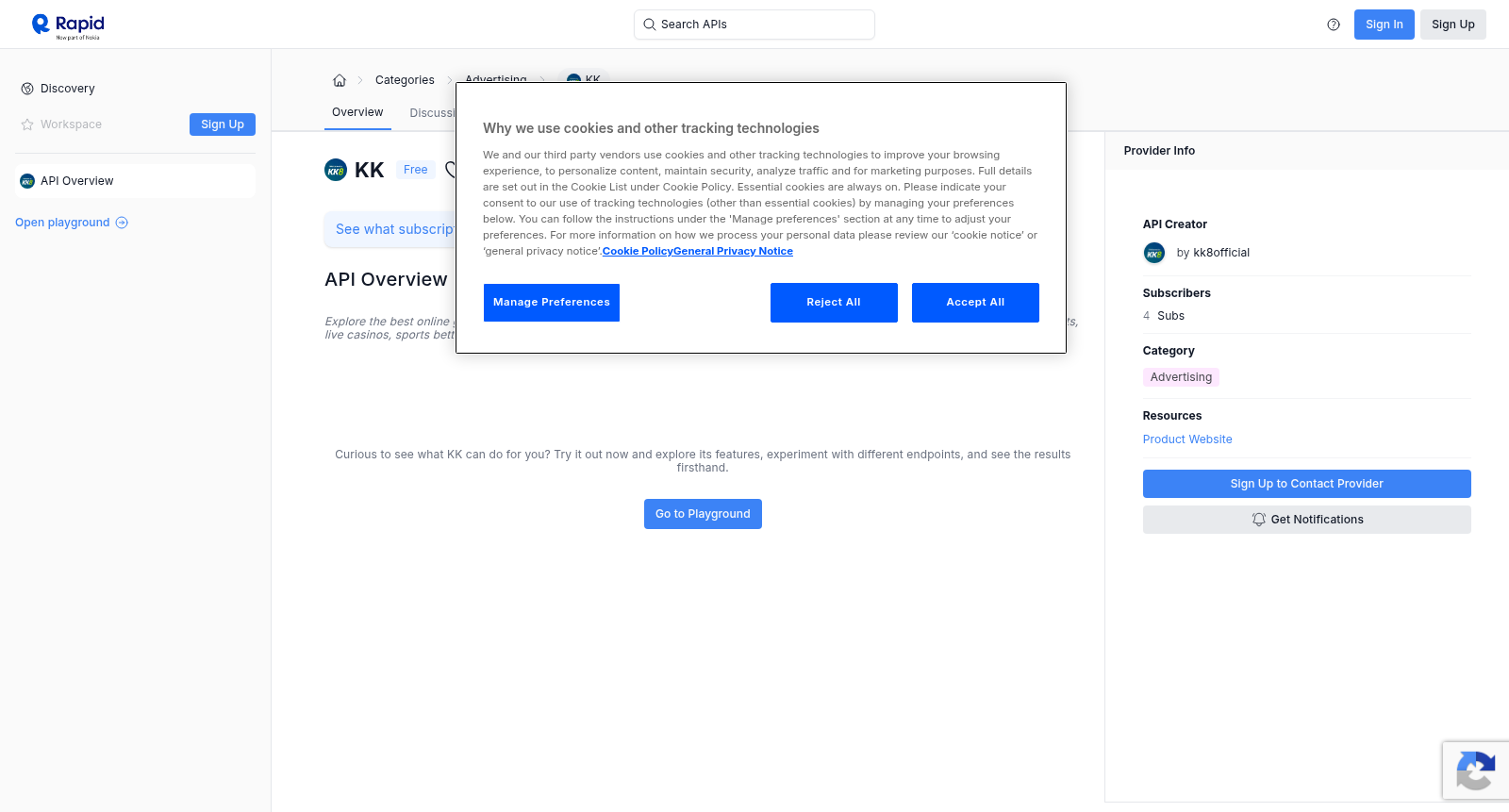Click the '4 Subs' subscriber count
Image resolution: width=1509 pixels, height=812 pixels.
click(1164, 316)
